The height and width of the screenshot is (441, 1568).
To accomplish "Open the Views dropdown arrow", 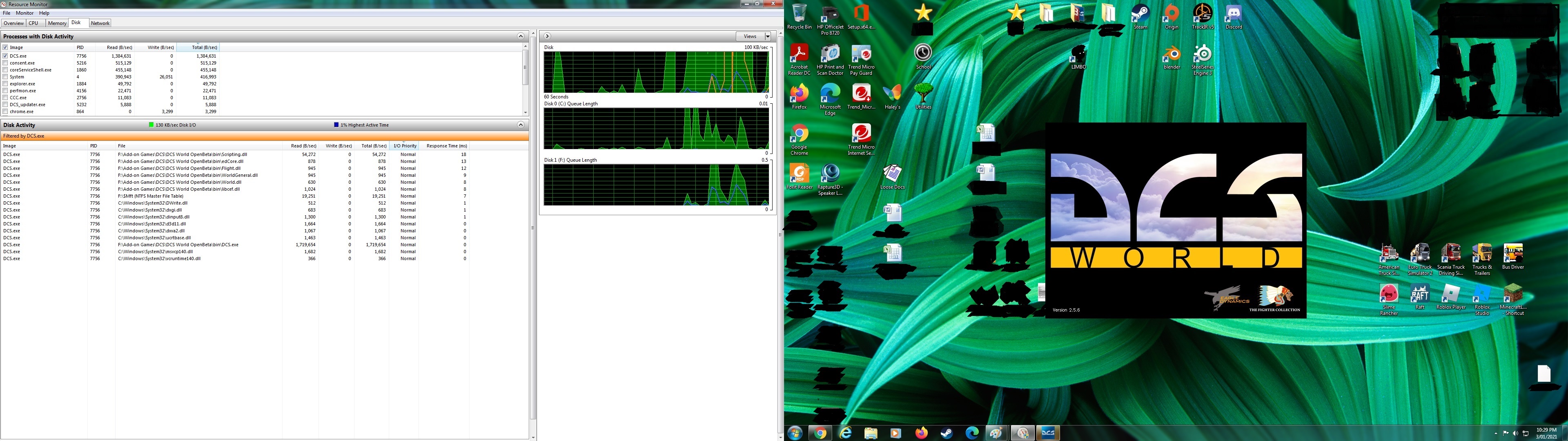I will click(x=768, y=37).
